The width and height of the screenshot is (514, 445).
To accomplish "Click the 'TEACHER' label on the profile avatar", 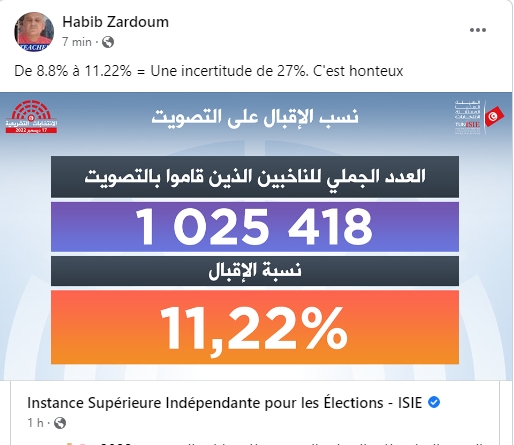I will pyautogui.click(x=33, y=48).
